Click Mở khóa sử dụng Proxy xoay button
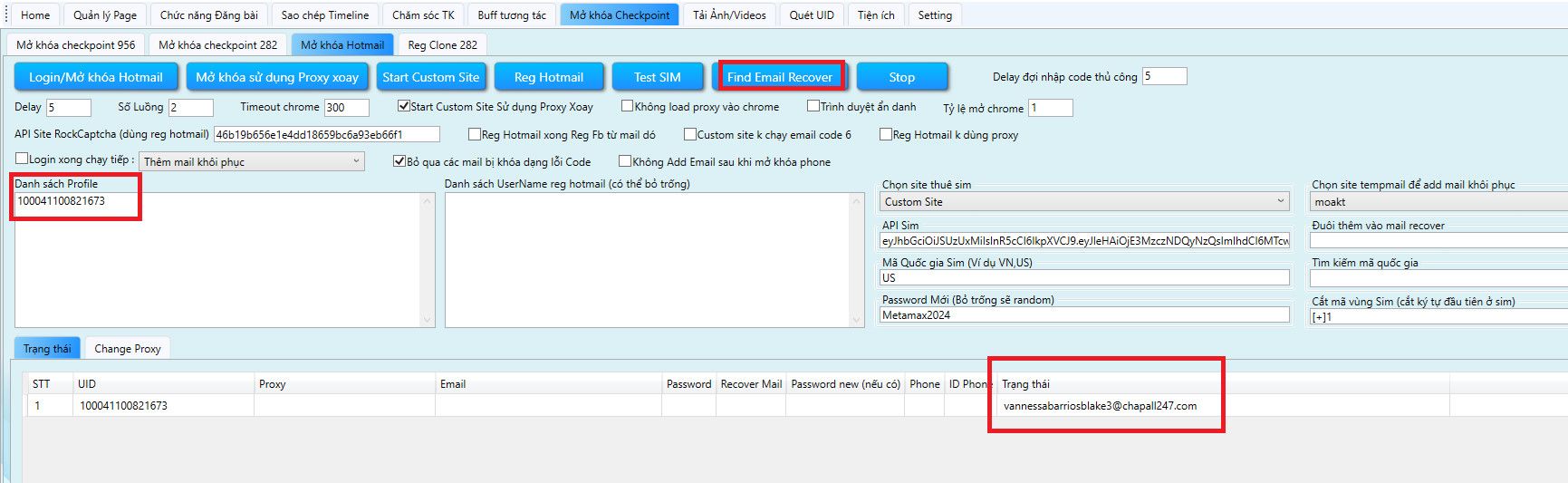This screenshot has width=1568, height=483. (277, 77)
